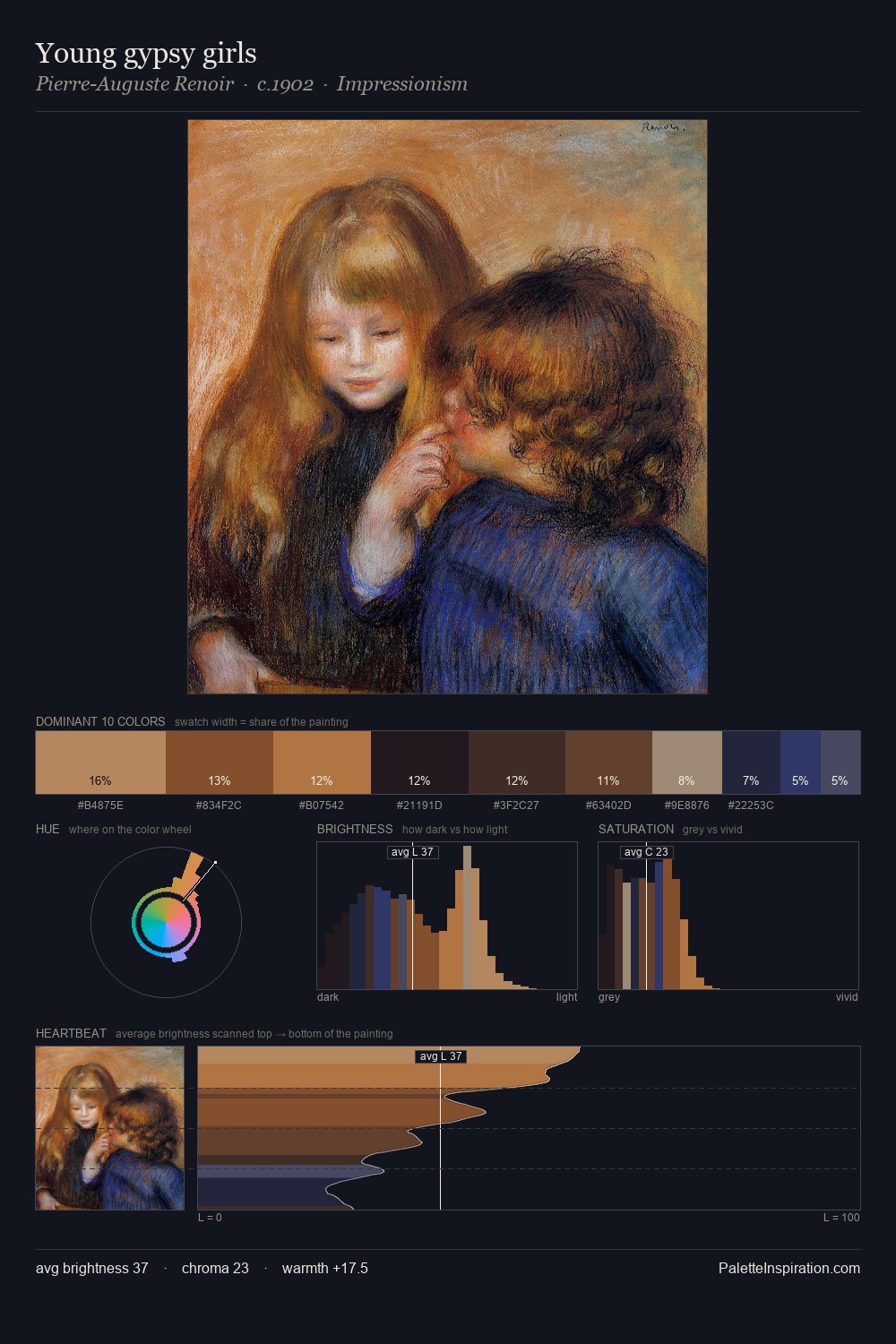
Task: Click the 'L = 100' axis label
Action: (x=841, y=1218)
